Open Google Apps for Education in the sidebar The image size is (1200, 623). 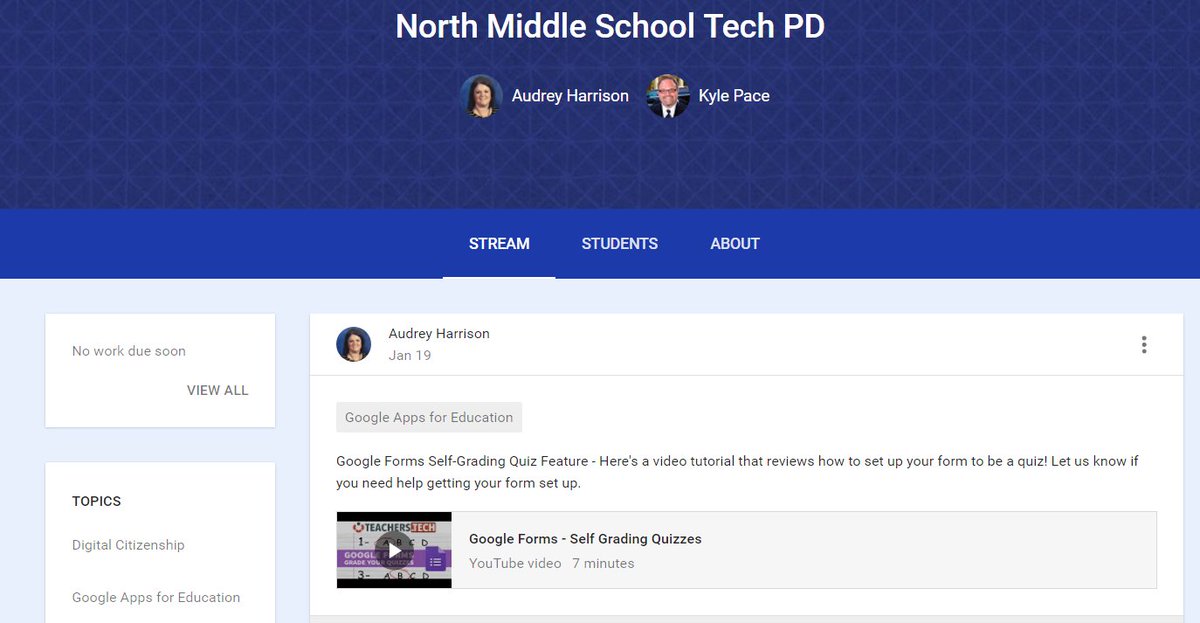pos(156,597)
